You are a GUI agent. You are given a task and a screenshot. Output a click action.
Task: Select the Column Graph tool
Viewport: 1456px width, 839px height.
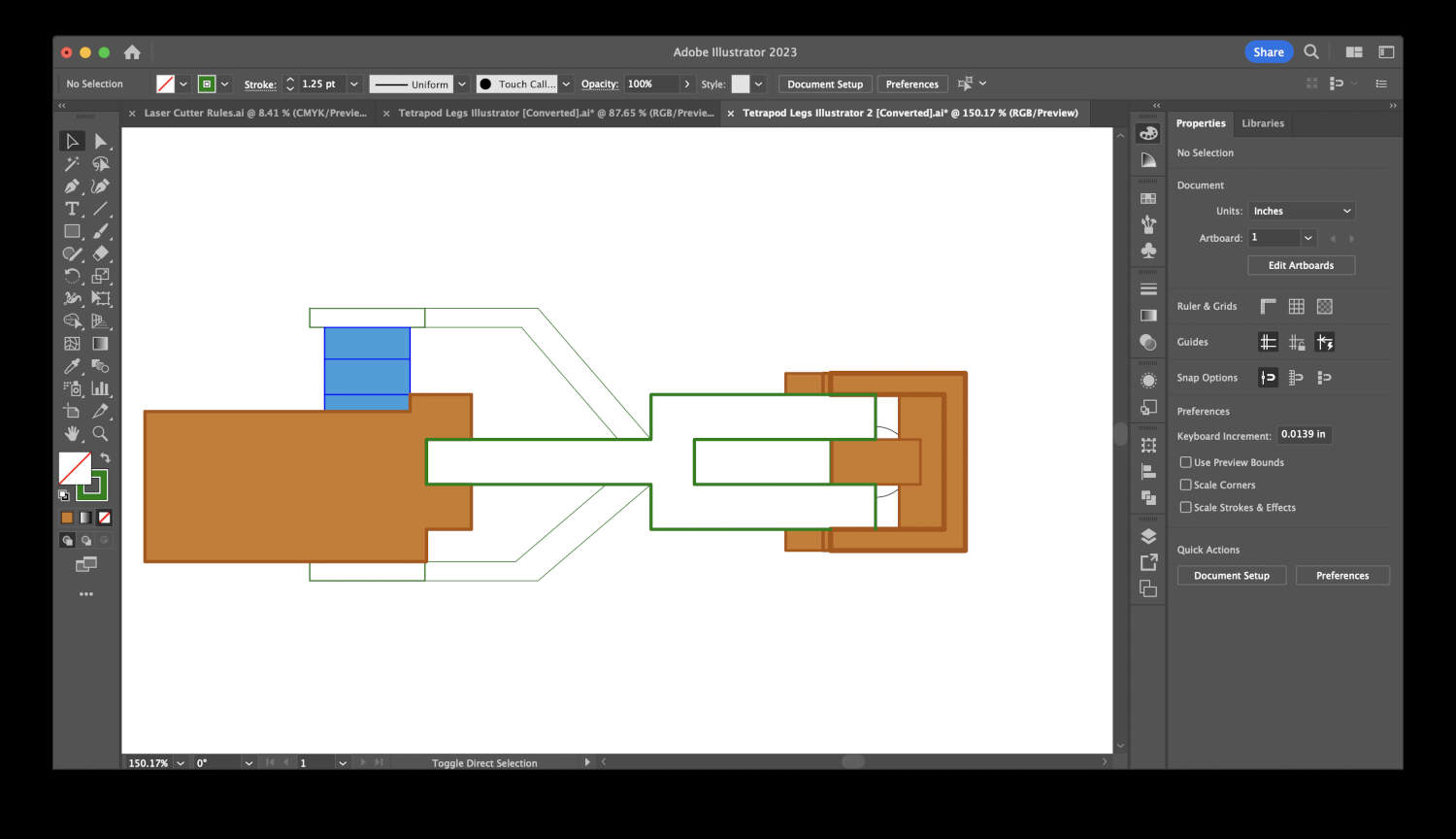100,388
